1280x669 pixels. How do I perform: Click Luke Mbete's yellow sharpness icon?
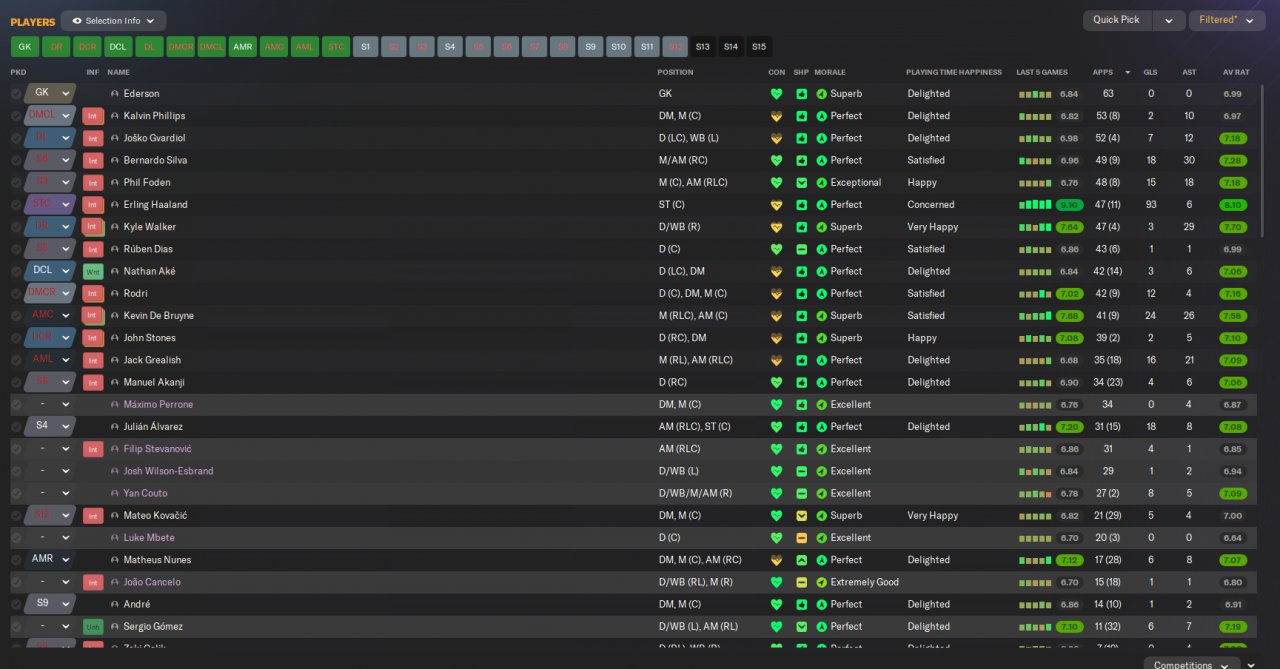coord(801,538)
